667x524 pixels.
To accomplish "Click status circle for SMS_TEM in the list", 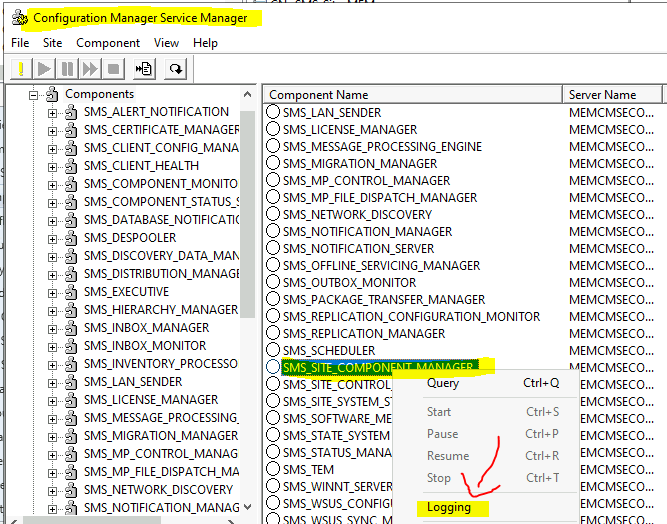I will click(x=273, y=469).
